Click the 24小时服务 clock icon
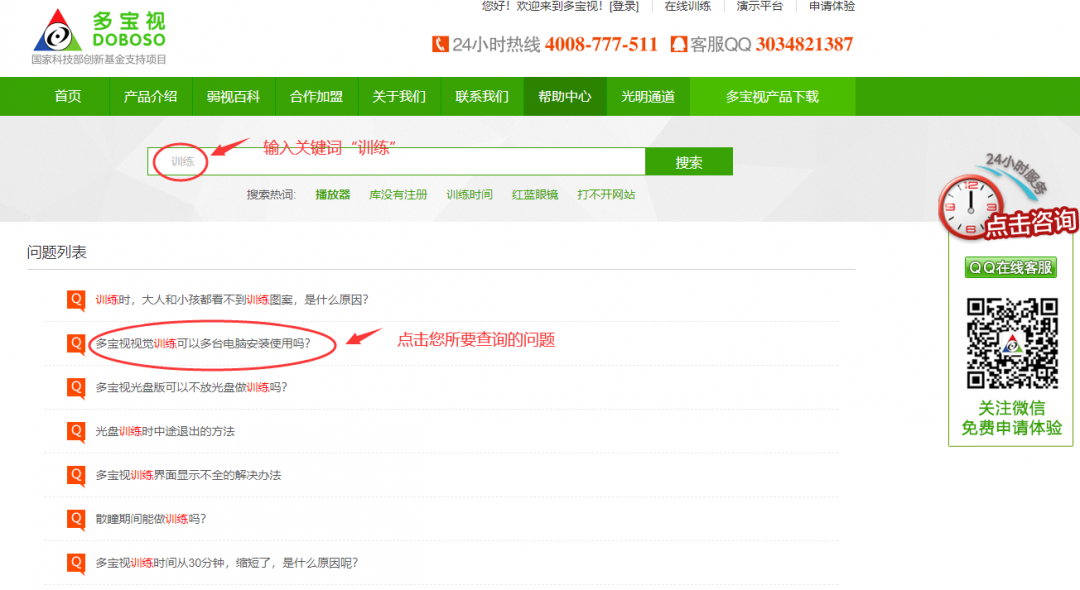This screenshot has width=1080, height=590. [x=970, y=207]
